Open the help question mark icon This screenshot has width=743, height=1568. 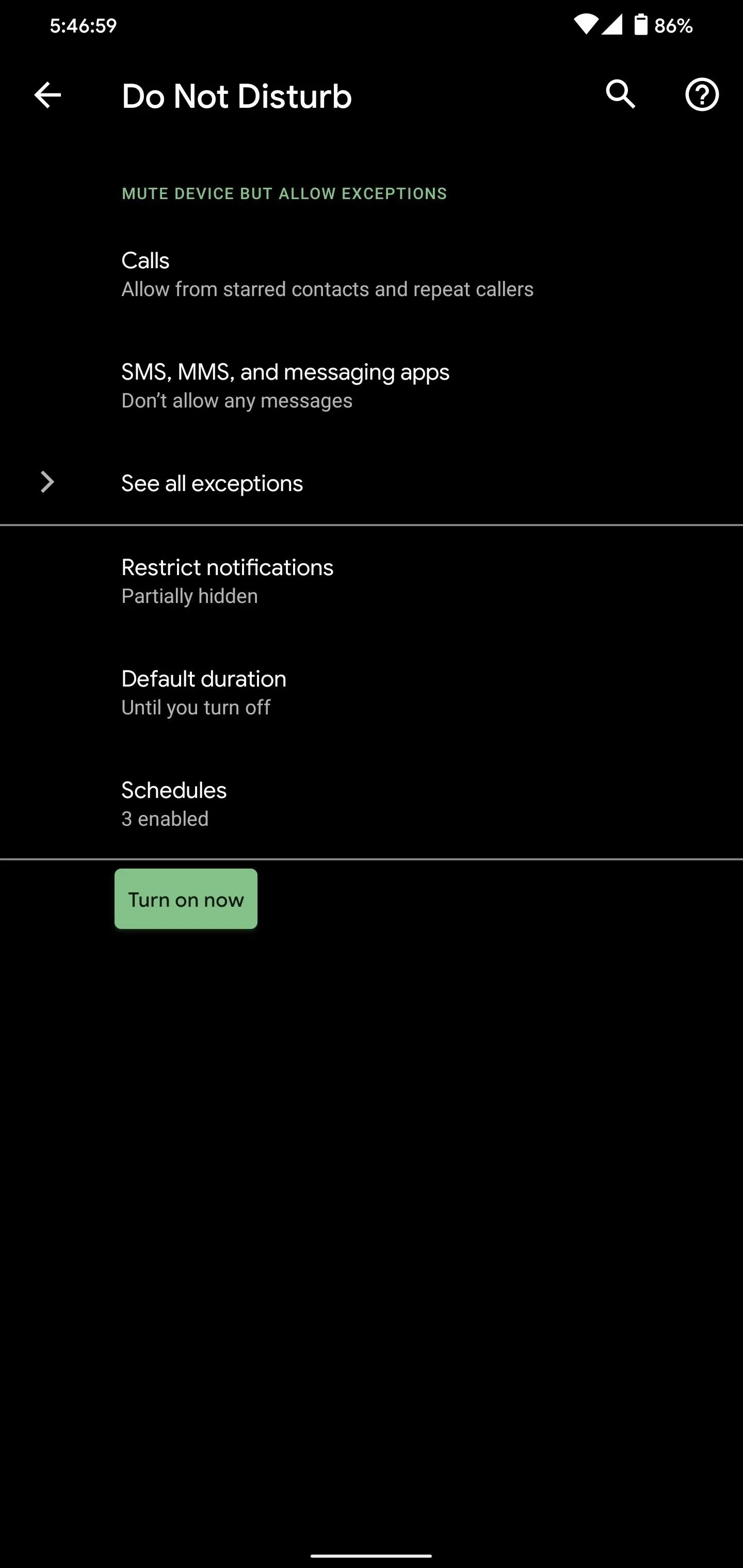point(702,95)
